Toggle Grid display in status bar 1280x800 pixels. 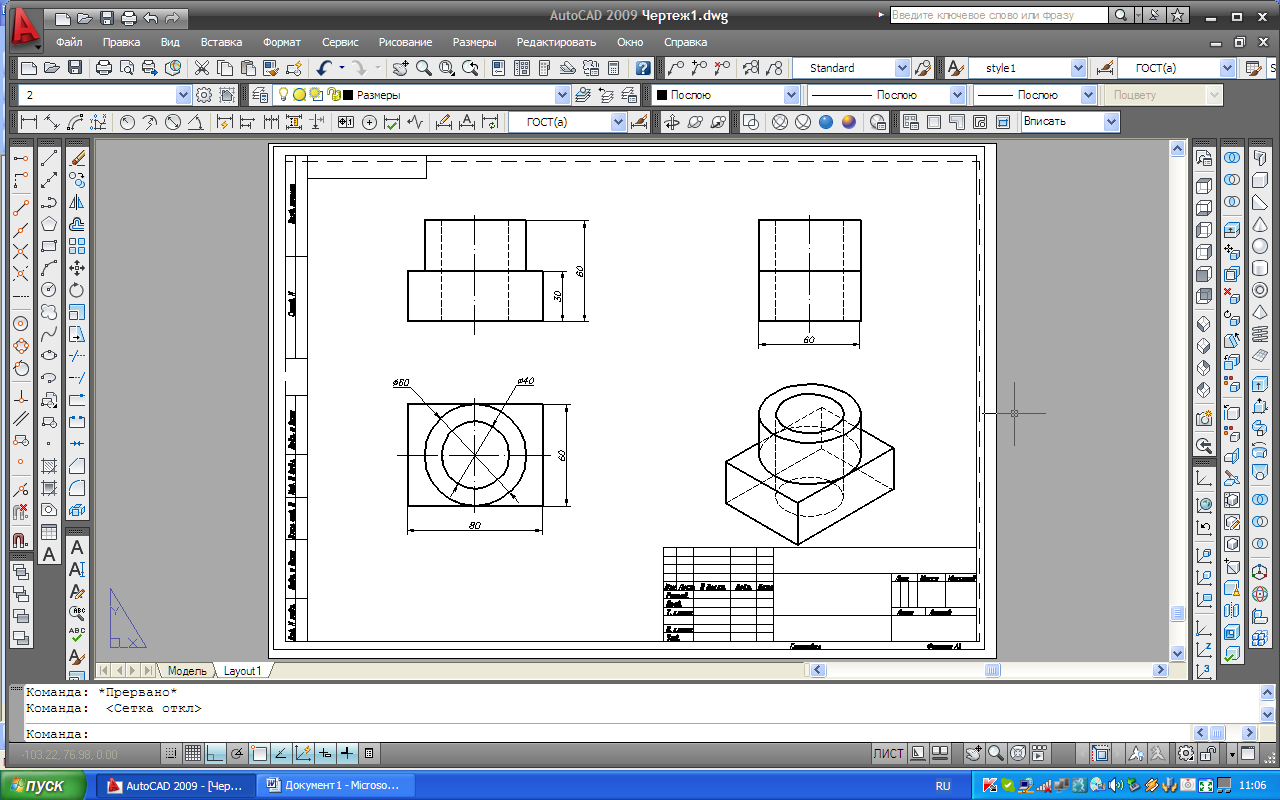[193, 753]
